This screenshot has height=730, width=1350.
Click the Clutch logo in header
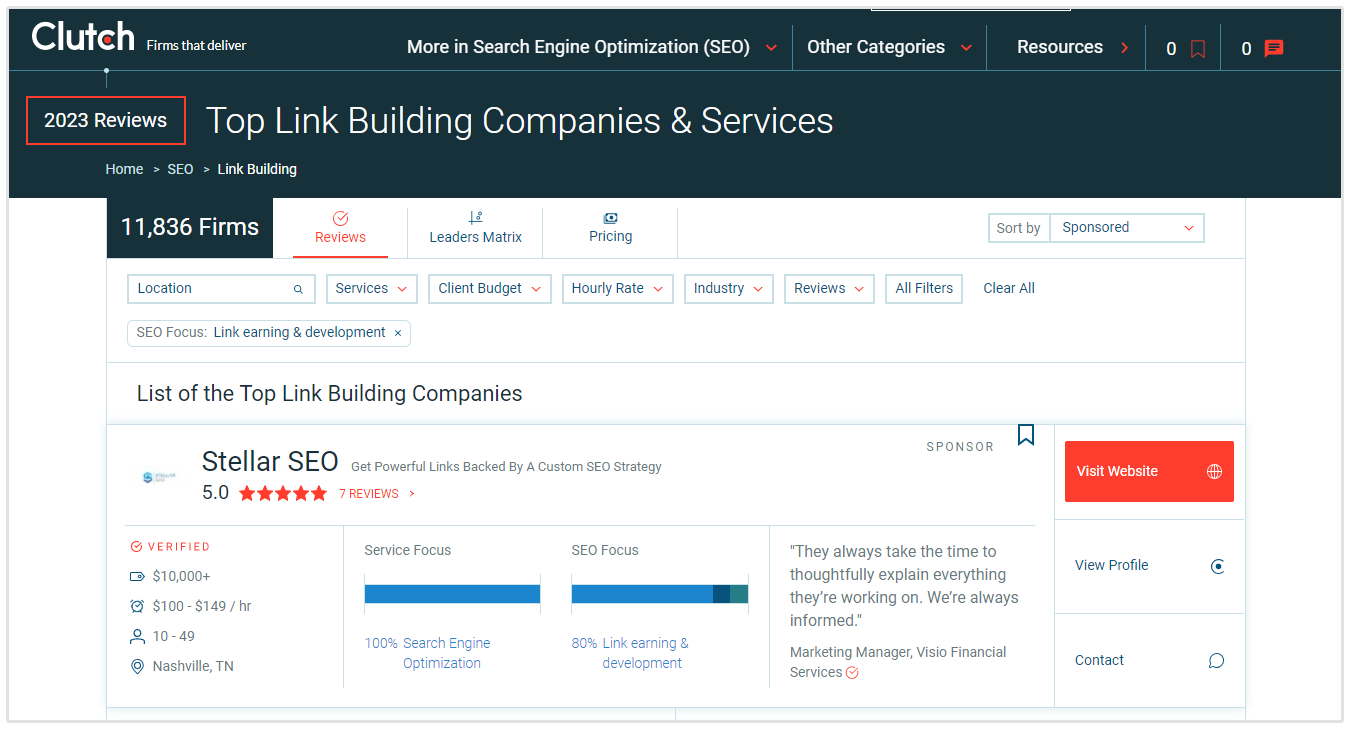(x=83, y=38)
